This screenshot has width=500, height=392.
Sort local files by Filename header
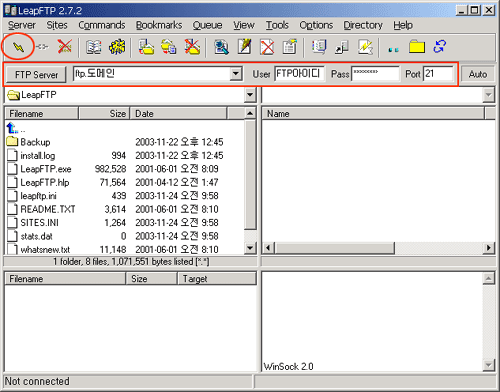tap(42, 114)
